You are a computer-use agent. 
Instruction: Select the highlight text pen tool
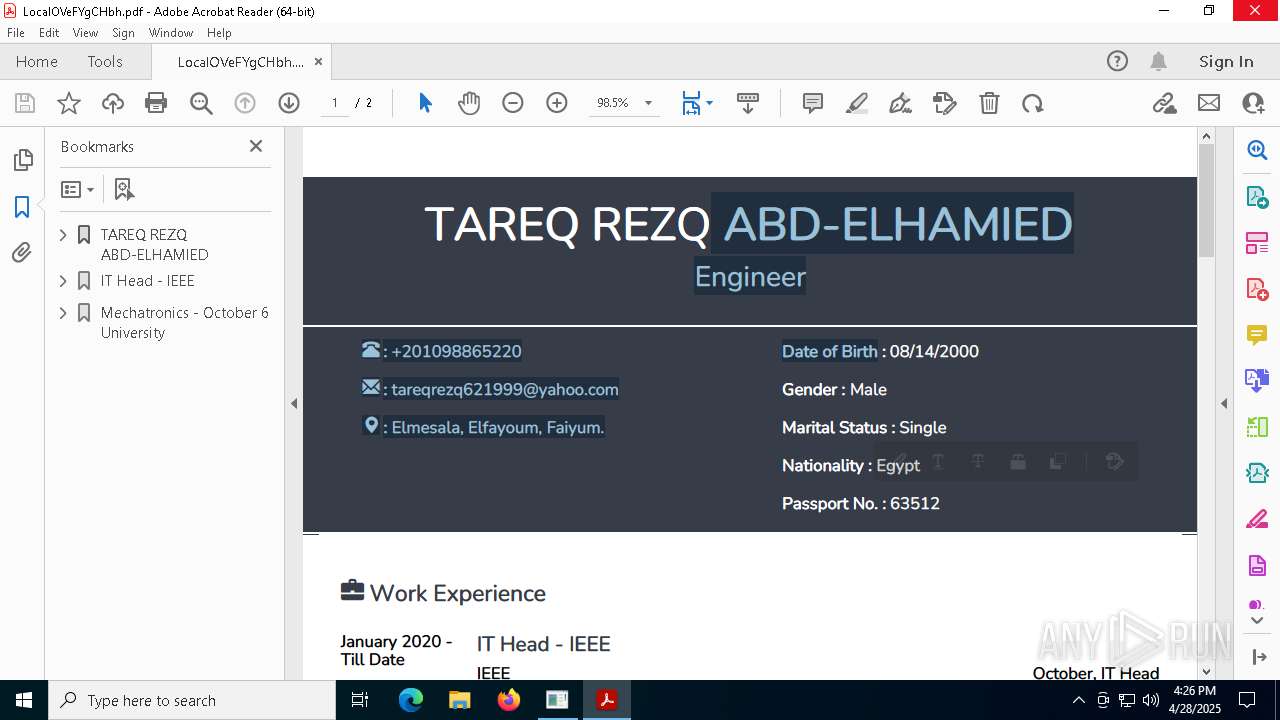(857, 103)
